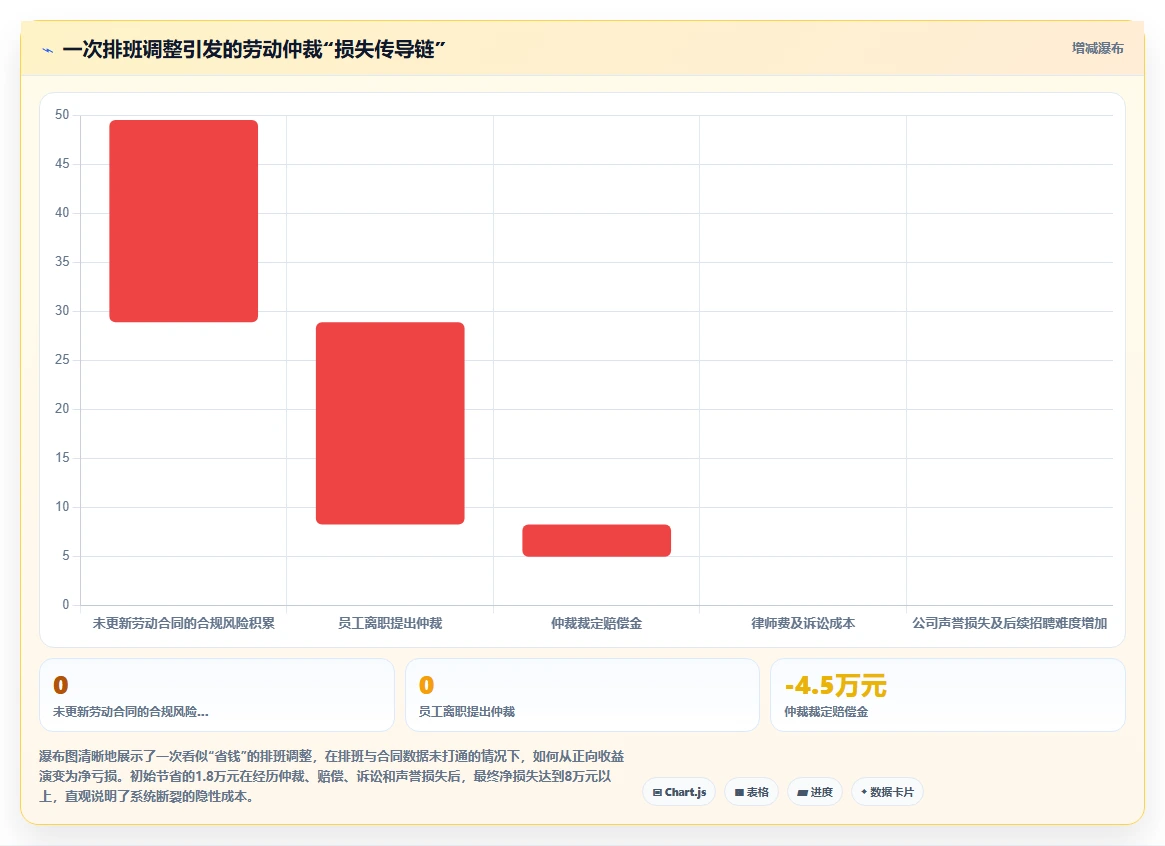
Task: Click the description paragraph starting 瀑布图清晰地展示了
Action: [x=331, y=776]
